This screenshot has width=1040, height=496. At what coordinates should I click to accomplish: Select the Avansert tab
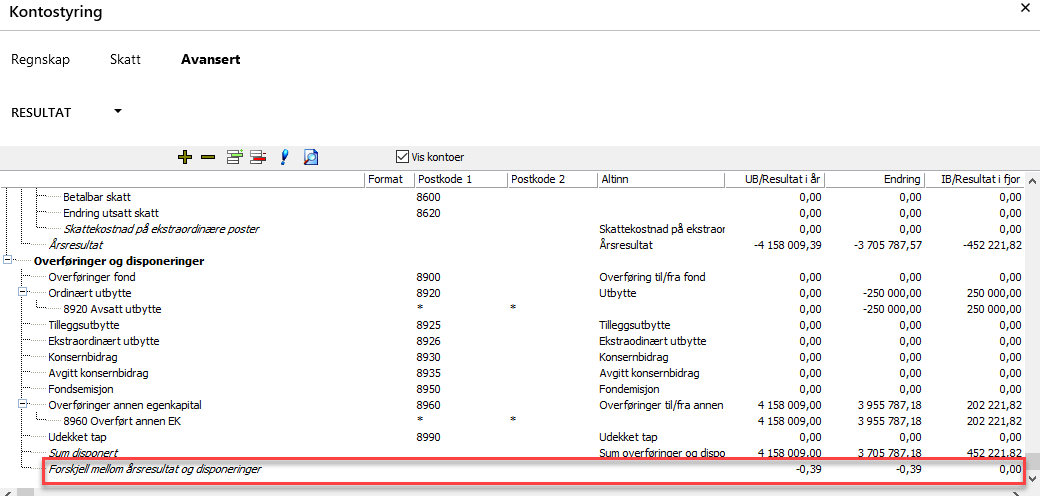211,60
